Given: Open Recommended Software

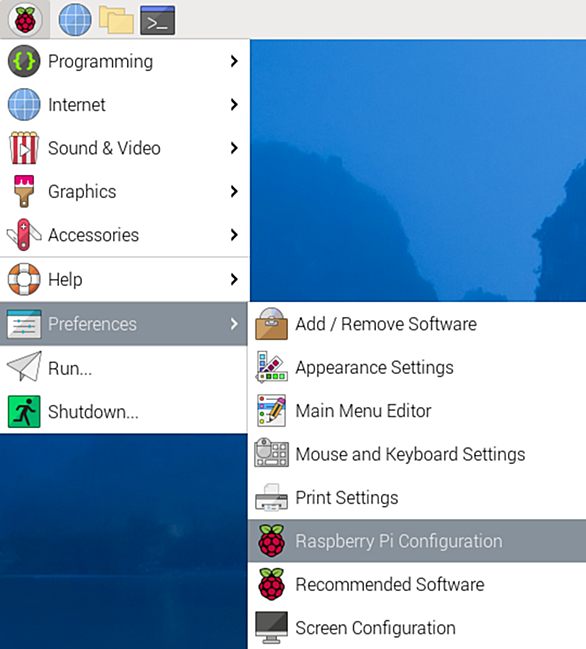Looking at the screenshot, I should (x=417, y=584).
